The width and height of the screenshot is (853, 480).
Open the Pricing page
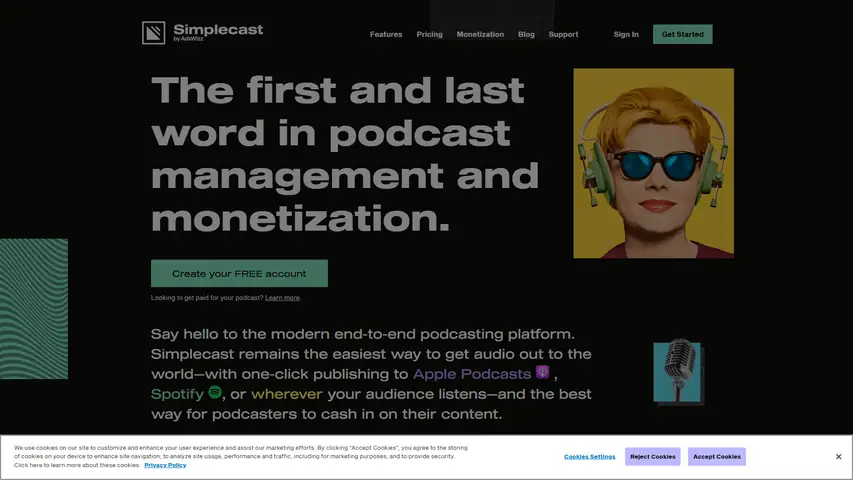pyautogui.click(x=430, y=34)
